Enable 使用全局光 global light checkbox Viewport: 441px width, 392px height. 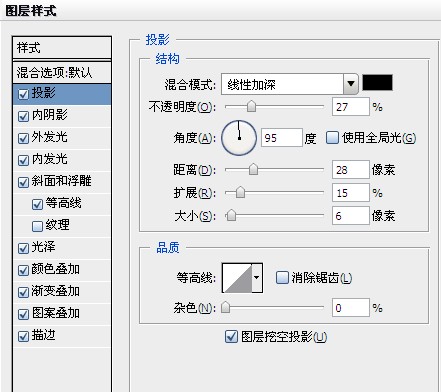332,138
